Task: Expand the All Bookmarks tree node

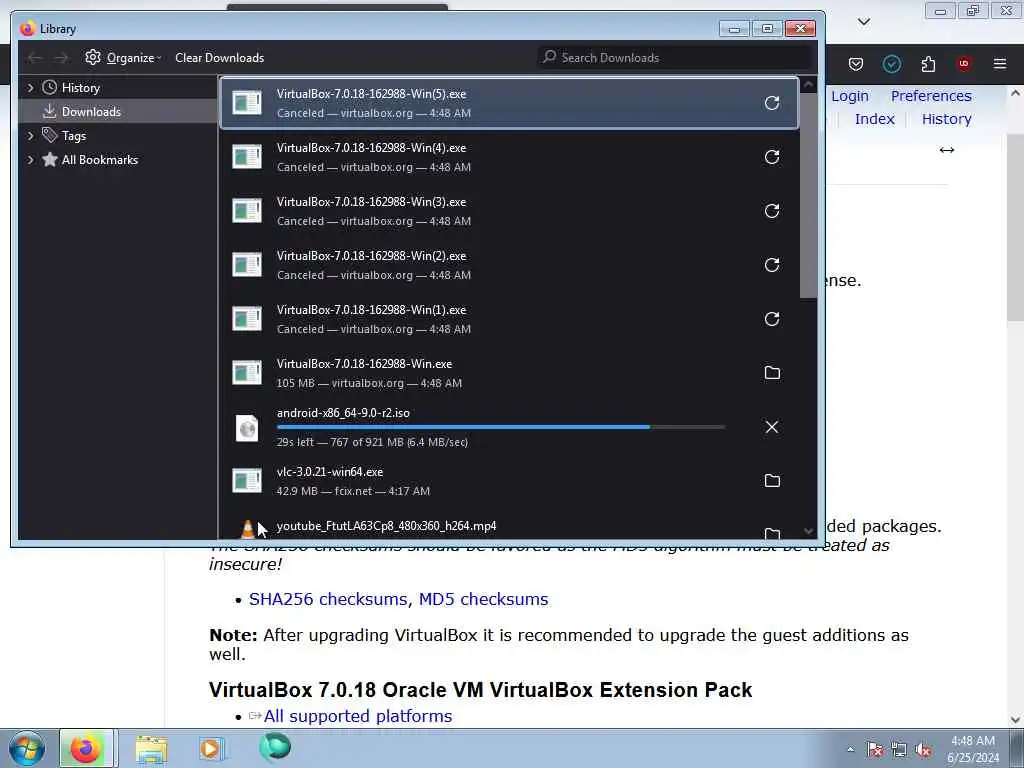Action: click(30, 159)
